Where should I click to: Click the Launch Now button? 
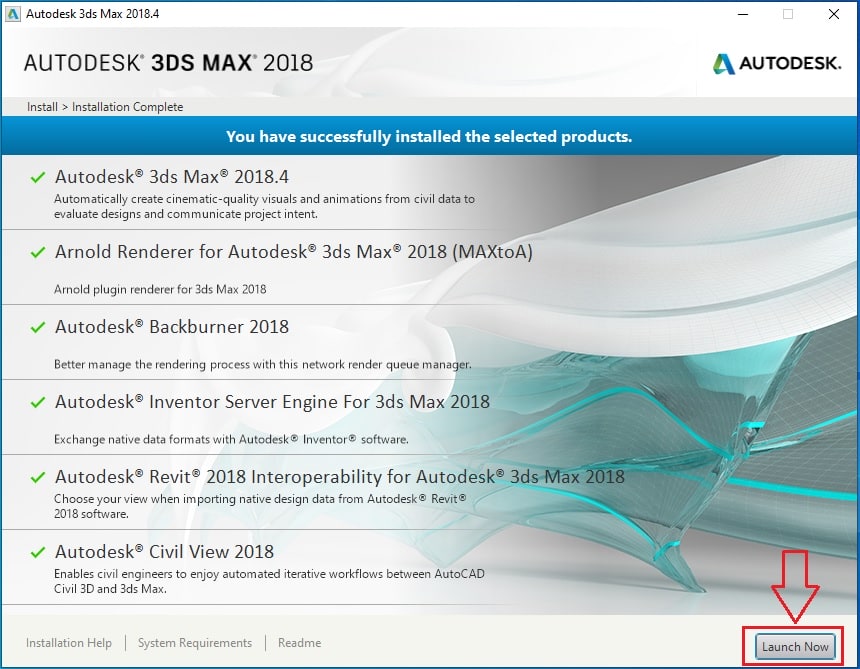(795, 647)
